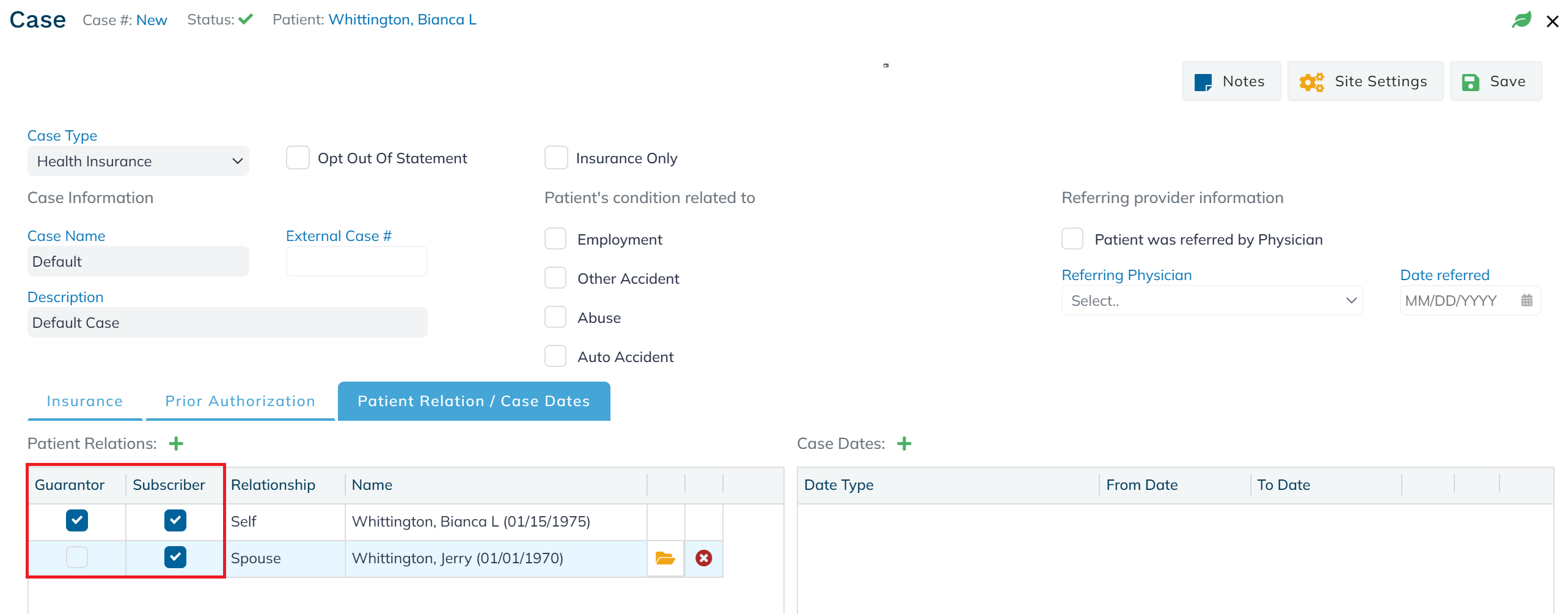Click the Date referred input field

[x=1471, y=300]
